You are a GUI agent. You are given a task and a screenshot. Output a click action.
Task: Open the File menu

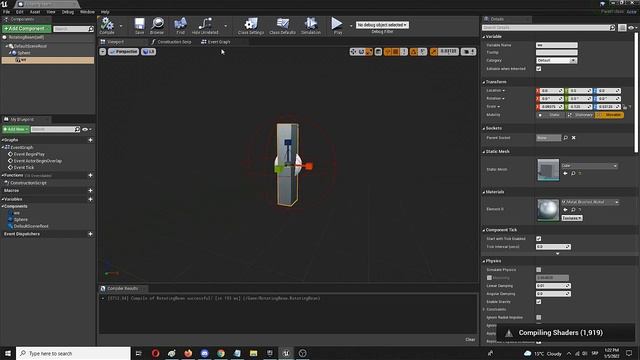pos(6,12)
